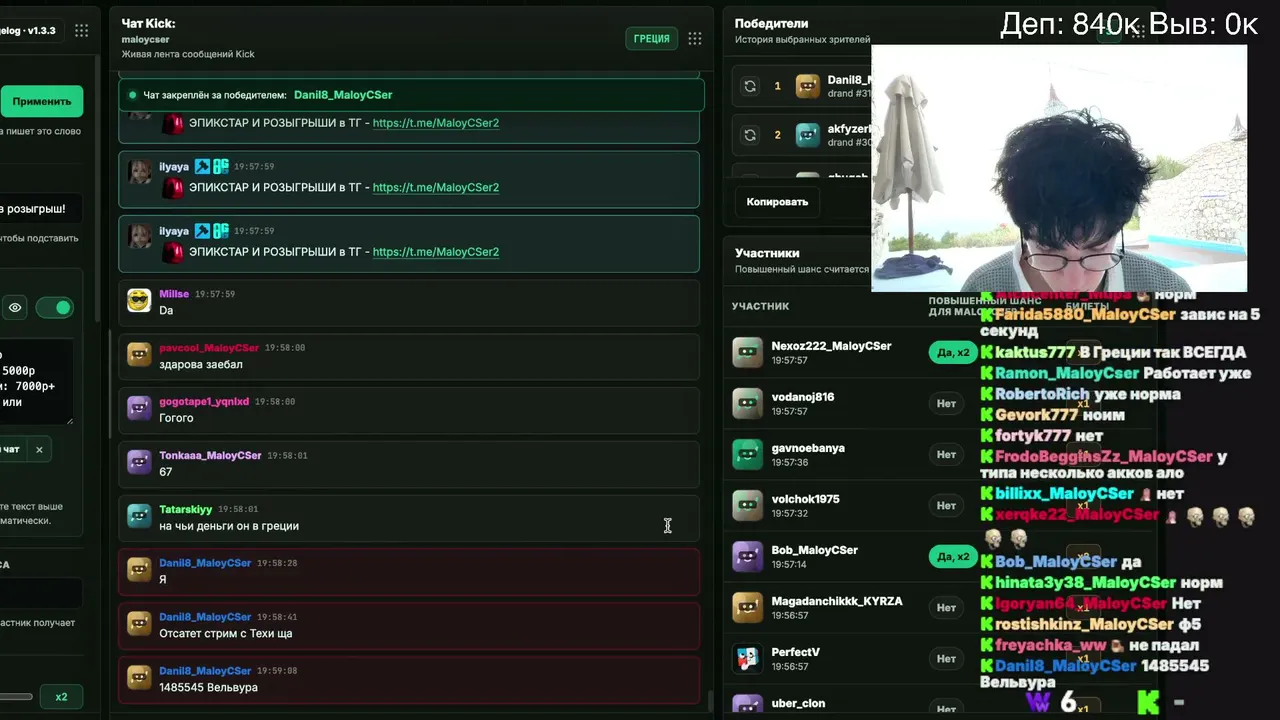Toggle 'Нет' boost for gavnoebanya
Screen dimensions: 1280x720
coord(946,454)
